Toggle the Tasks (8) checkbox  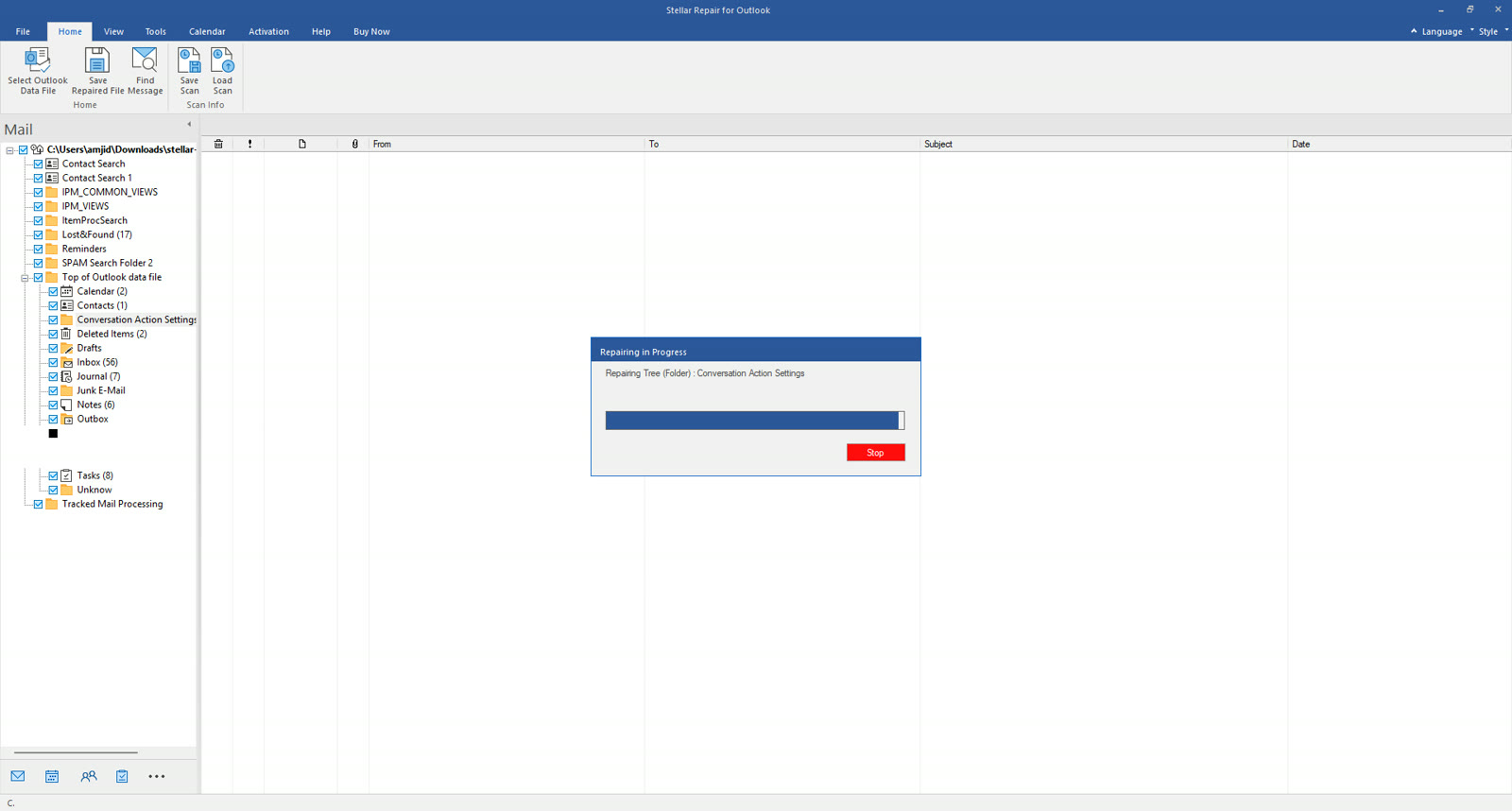53,475
